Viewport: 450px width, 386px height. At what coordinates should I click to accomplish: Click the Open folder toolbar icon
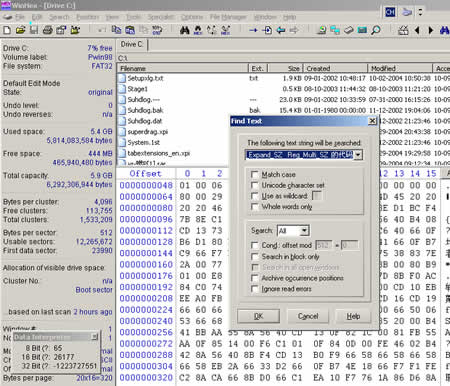pyautogui.click(x=20, y=30)
